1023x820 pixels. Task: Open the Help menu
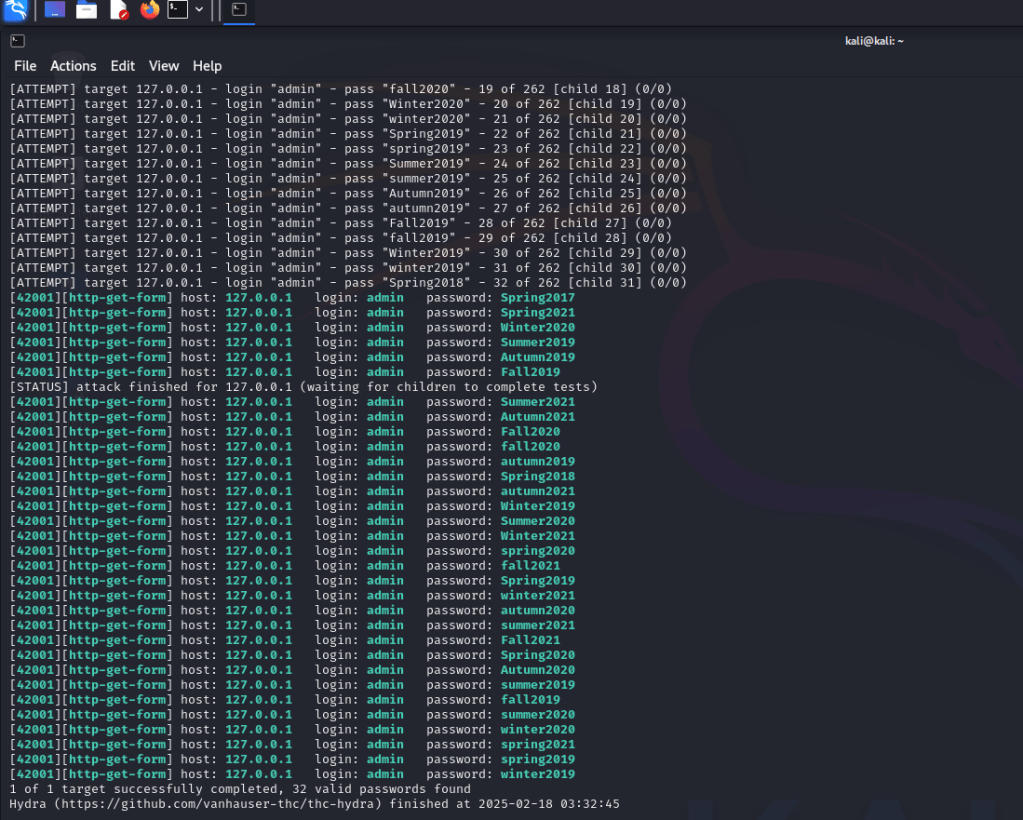[207, 66]
